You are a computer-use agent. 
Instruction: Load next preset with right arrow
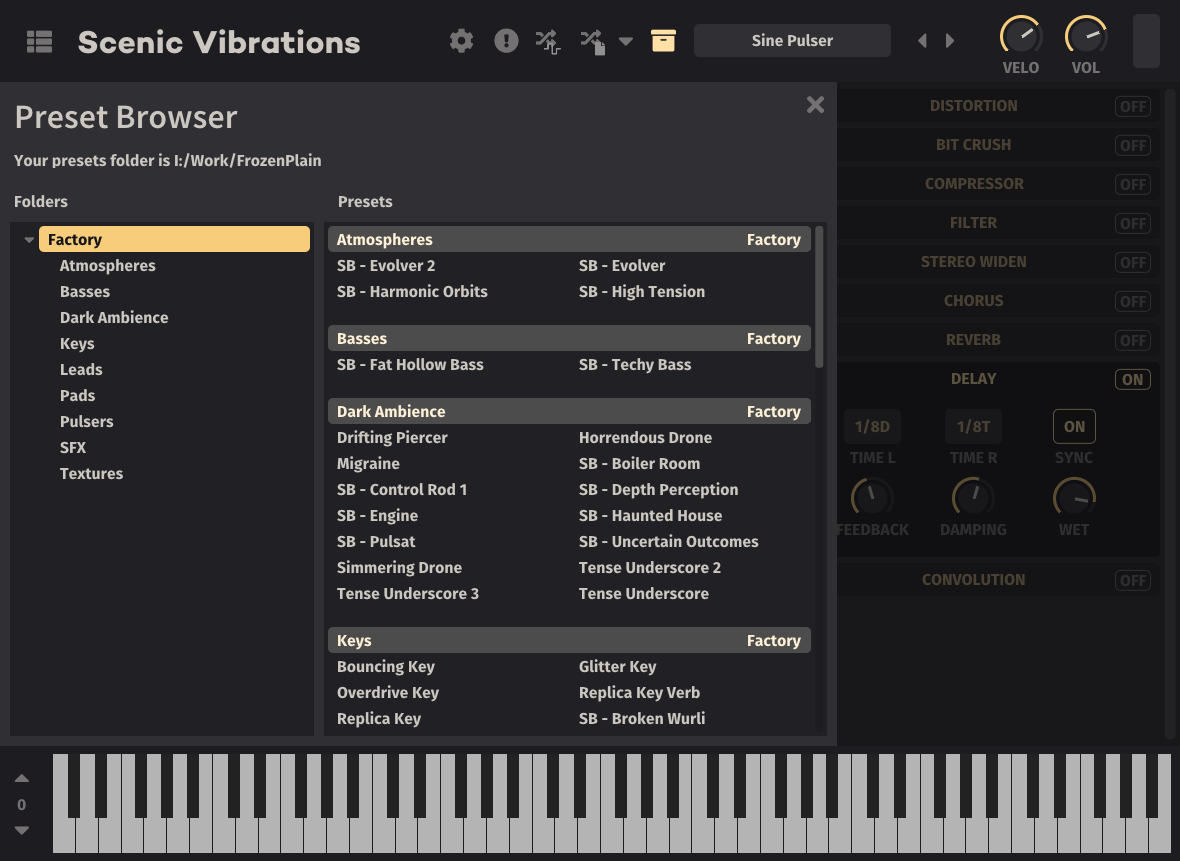point(949,40)
